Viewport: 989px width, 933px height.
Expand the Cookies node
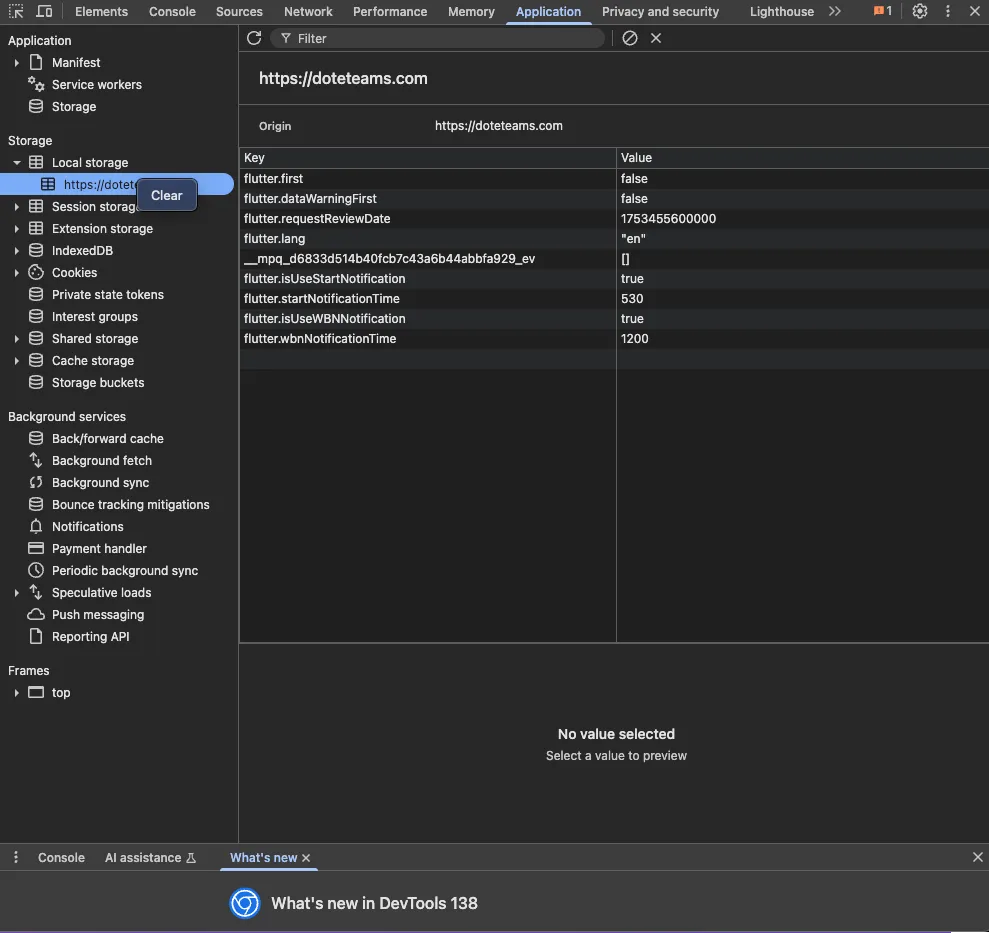click(x=16, y=273)
